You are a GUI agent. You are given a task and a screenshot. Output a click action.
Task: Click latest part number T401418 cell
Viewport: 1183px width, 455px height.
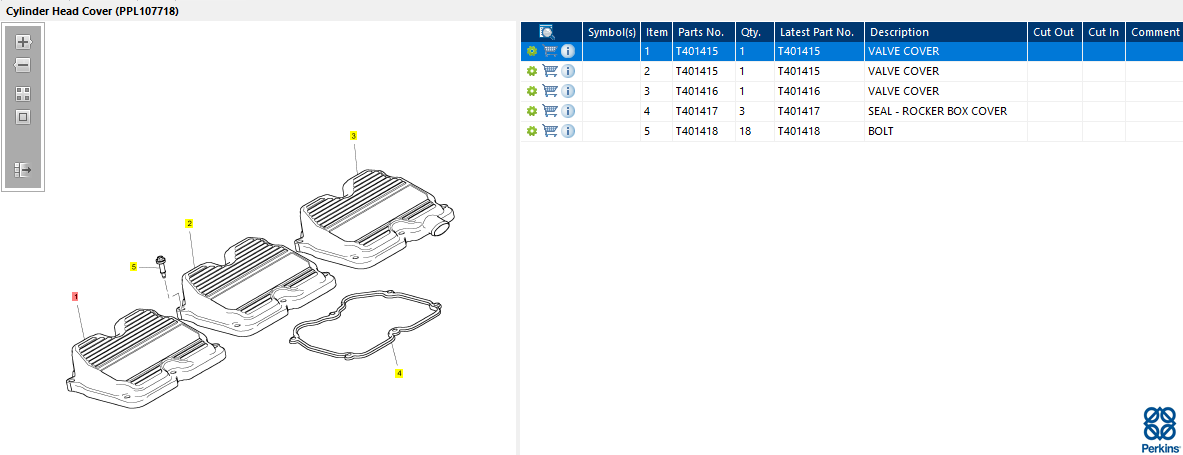[819, 131]
